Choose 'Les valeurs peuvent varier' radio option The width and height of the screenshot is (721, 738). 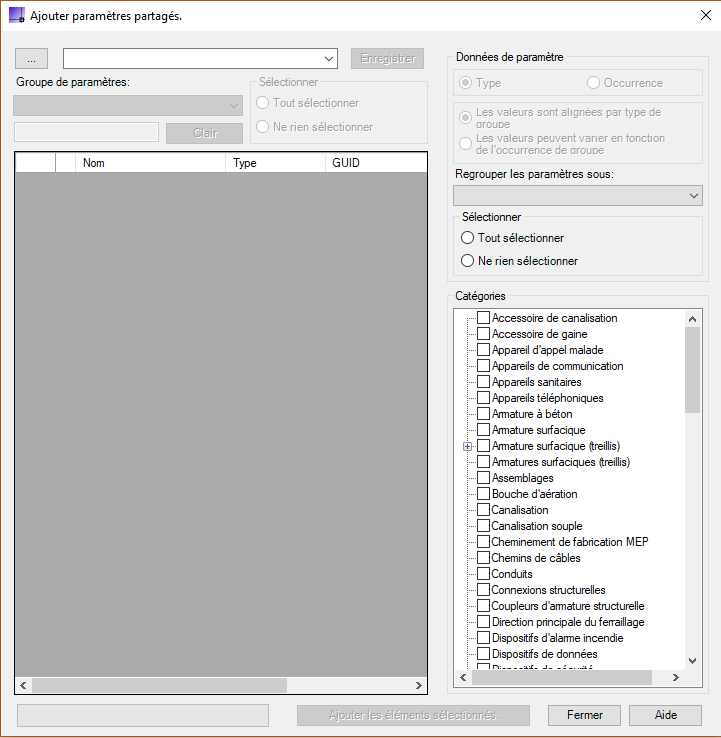[x=465, y=144]
